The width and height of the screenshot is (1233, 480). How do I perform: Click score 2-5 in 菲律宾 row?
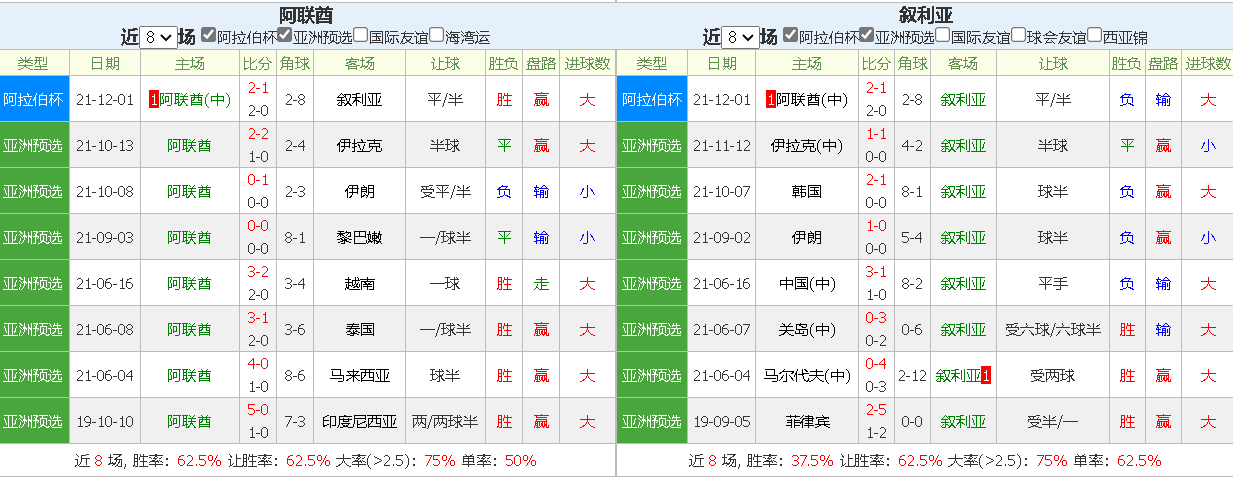point(877,410)
